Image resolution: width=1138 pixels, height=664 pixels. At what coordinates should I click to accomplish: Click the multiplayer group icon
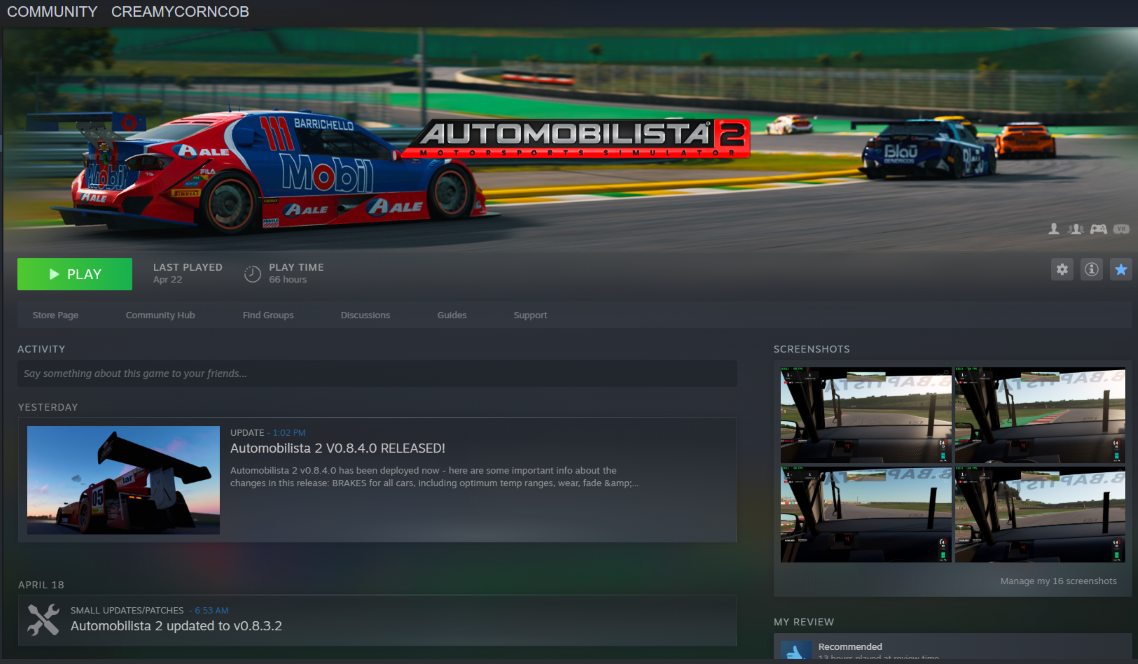click(1076, 229)
